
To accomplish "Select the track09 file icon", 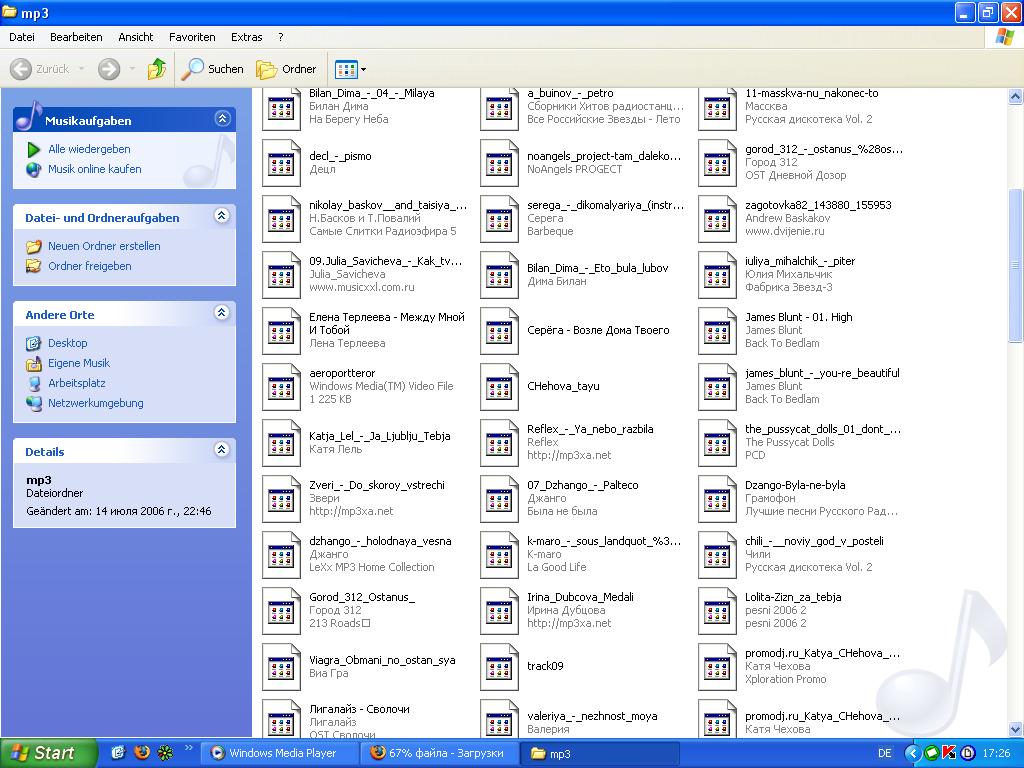I will (500, 667).
